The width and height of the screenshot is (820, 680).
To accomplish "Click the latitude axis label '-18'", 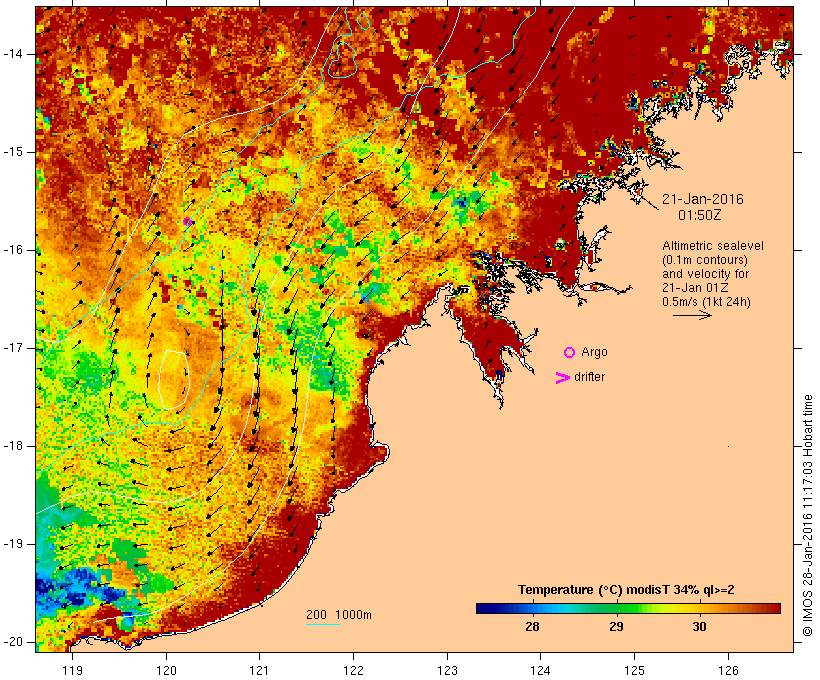I will 12,446.
